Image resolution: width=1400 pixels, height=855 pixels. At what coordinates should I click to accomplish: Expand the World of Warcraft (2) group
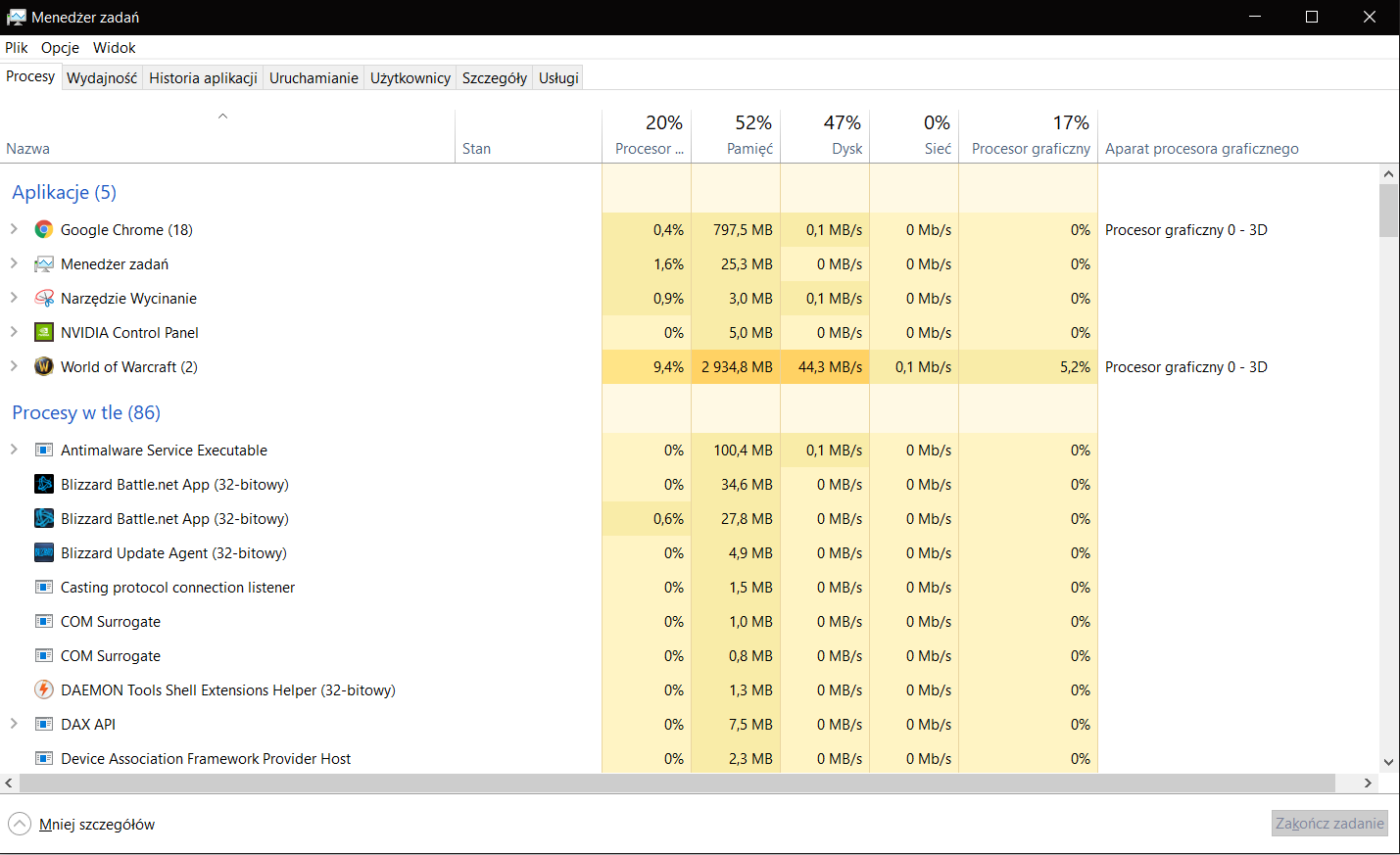(x=14, y=366)
